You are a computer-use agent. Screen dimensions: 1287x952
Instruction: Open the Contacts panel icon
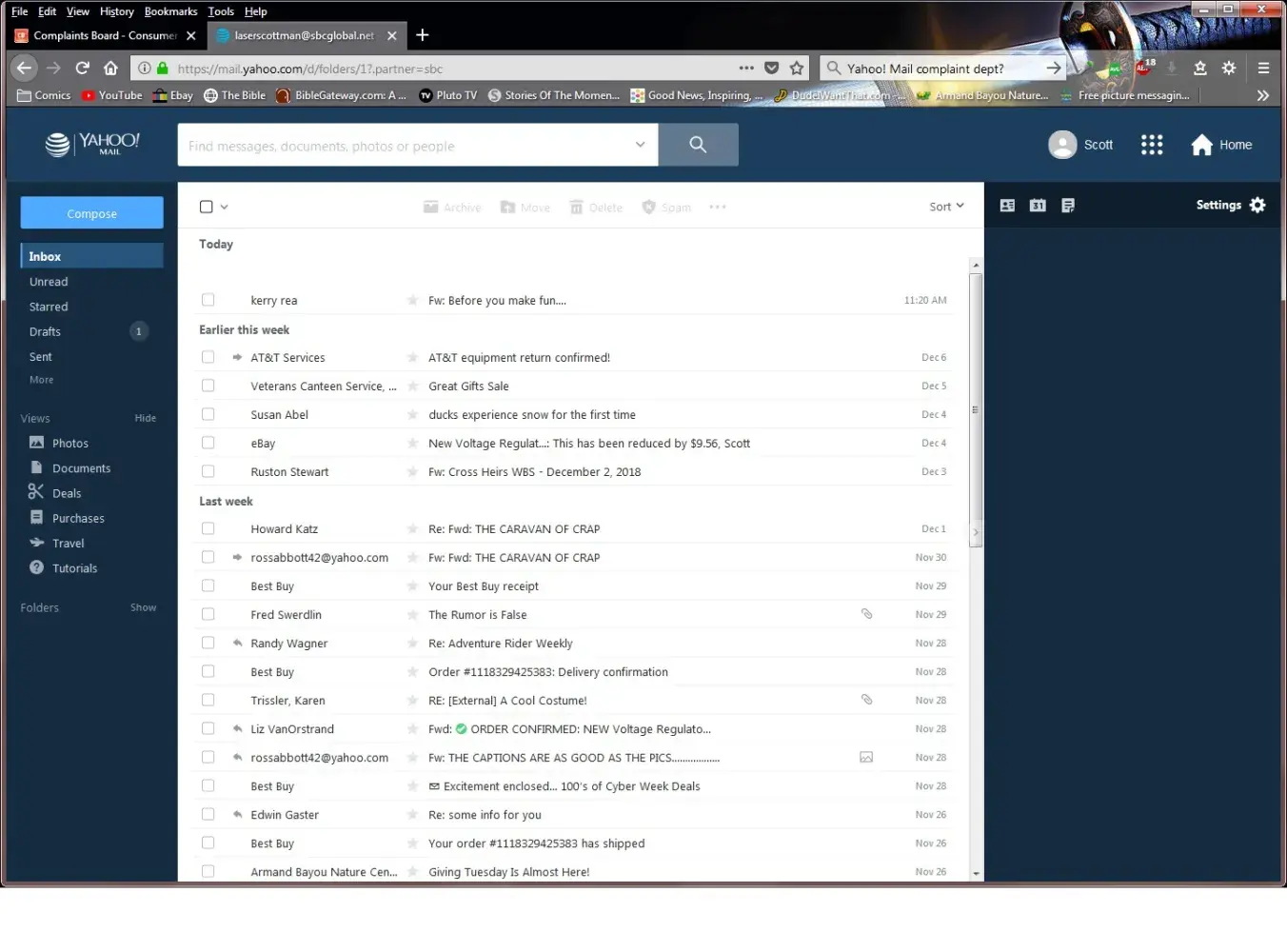pos(1007,206)
